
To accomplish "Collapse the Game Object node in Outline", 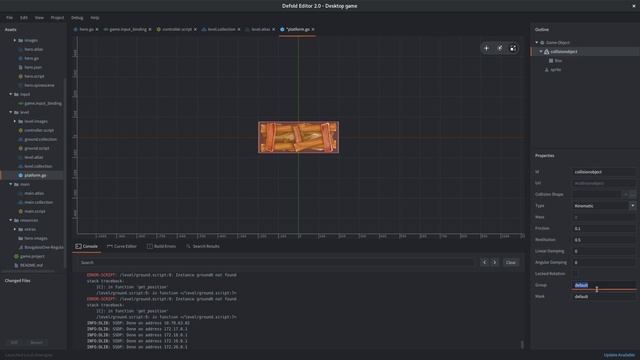I will (x=537, y=43).
